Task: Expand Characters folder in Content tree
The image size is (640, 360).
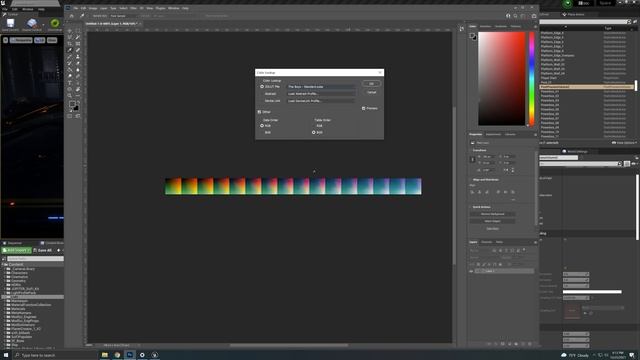Action: coord(5,273)
